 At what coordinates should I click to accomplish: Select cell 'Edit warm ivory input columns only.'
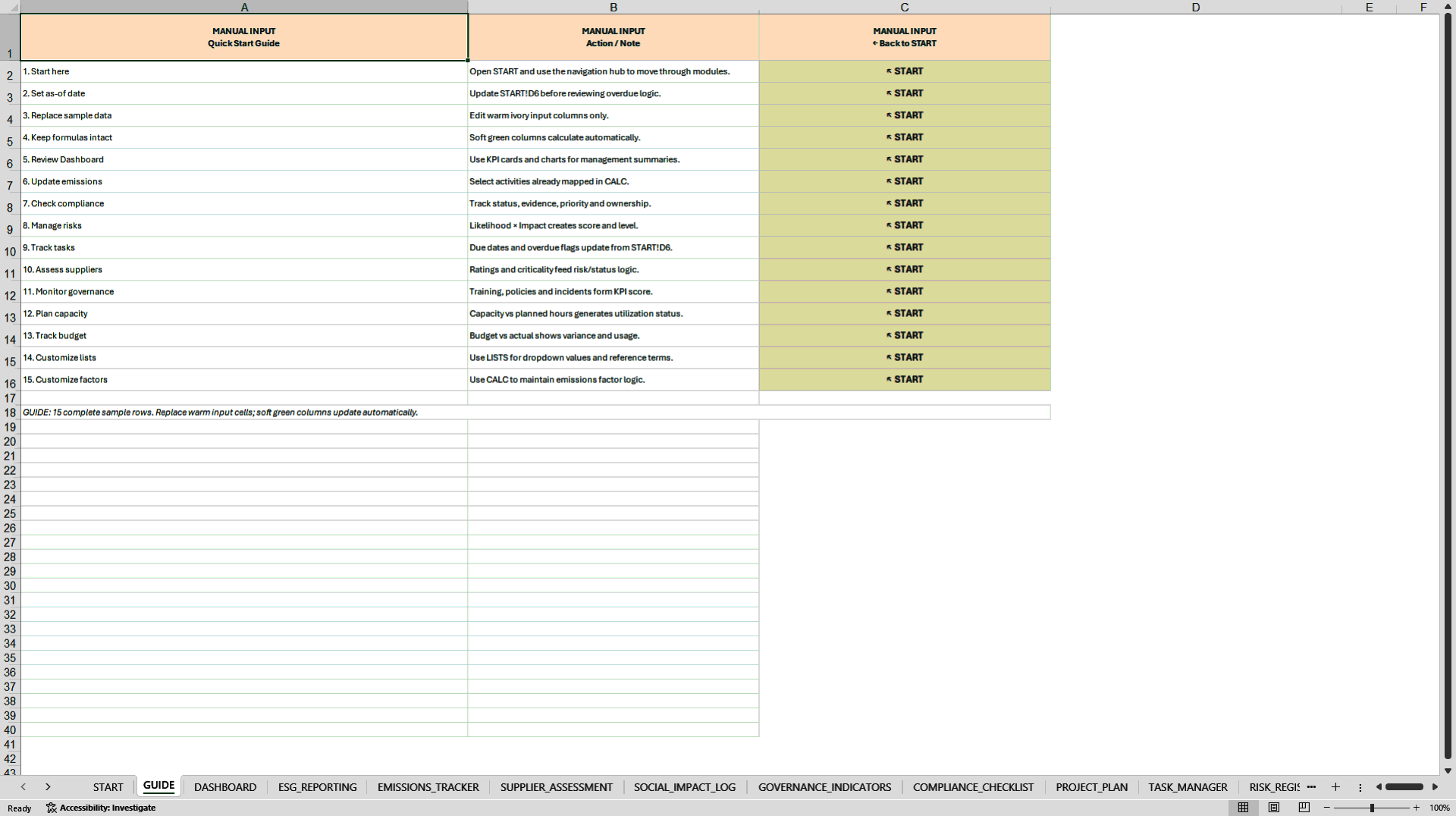point(613,115)
